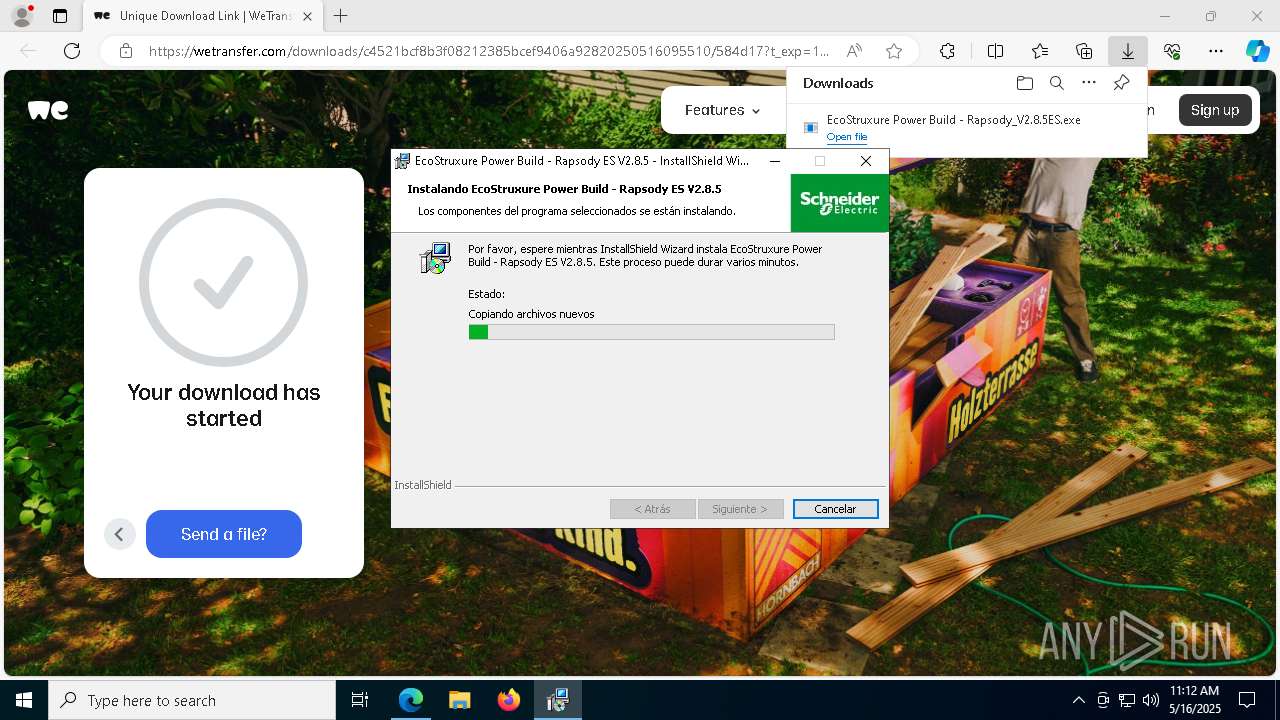Viewport: 1280px width, 720px height.
Task: Open Read aloud icon in address bar
Action: tap(854, 51)
